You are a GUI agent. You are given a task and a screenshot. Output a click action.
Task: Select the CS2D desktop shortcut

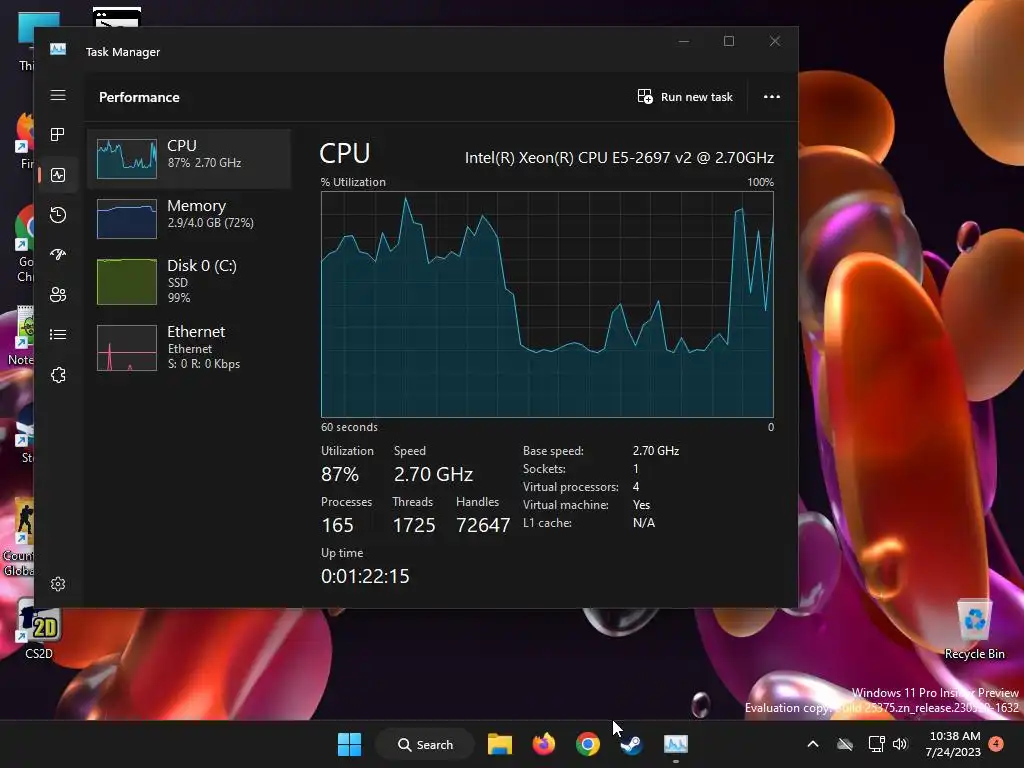pyautogui.click(x=39, y=628)
